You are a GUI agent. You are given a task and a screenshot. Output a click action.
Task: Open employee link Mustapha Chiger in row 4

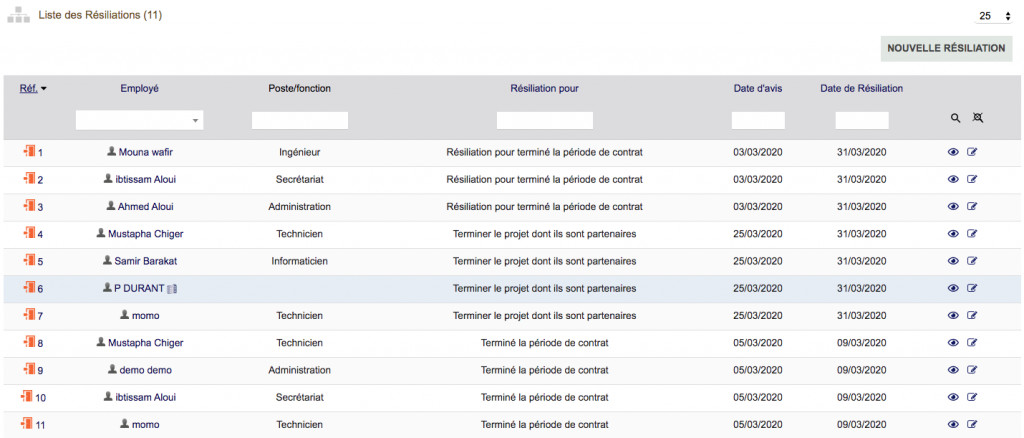(145, 234)
